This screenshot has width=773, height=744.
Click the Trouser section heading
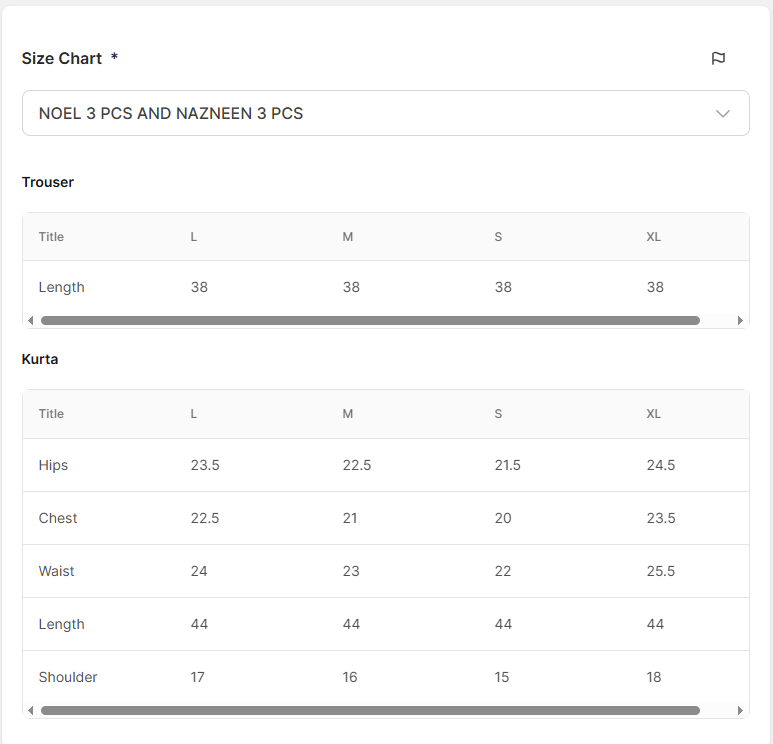point(48,182)
